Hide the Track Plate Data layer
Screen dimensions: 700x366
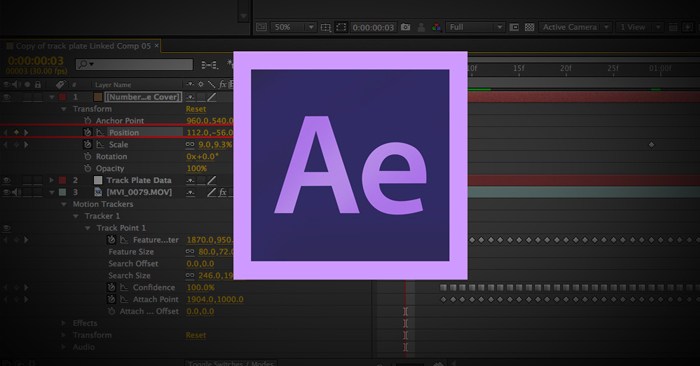click(7, 180)
